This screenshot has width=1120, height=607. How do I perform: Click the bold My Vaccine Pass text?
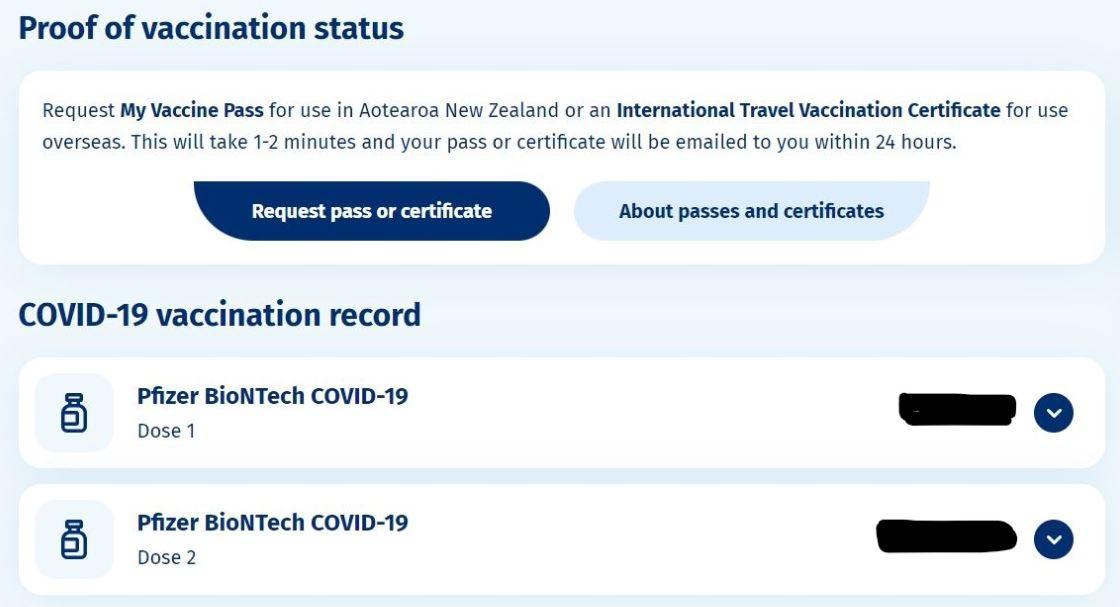coord(191,111)
